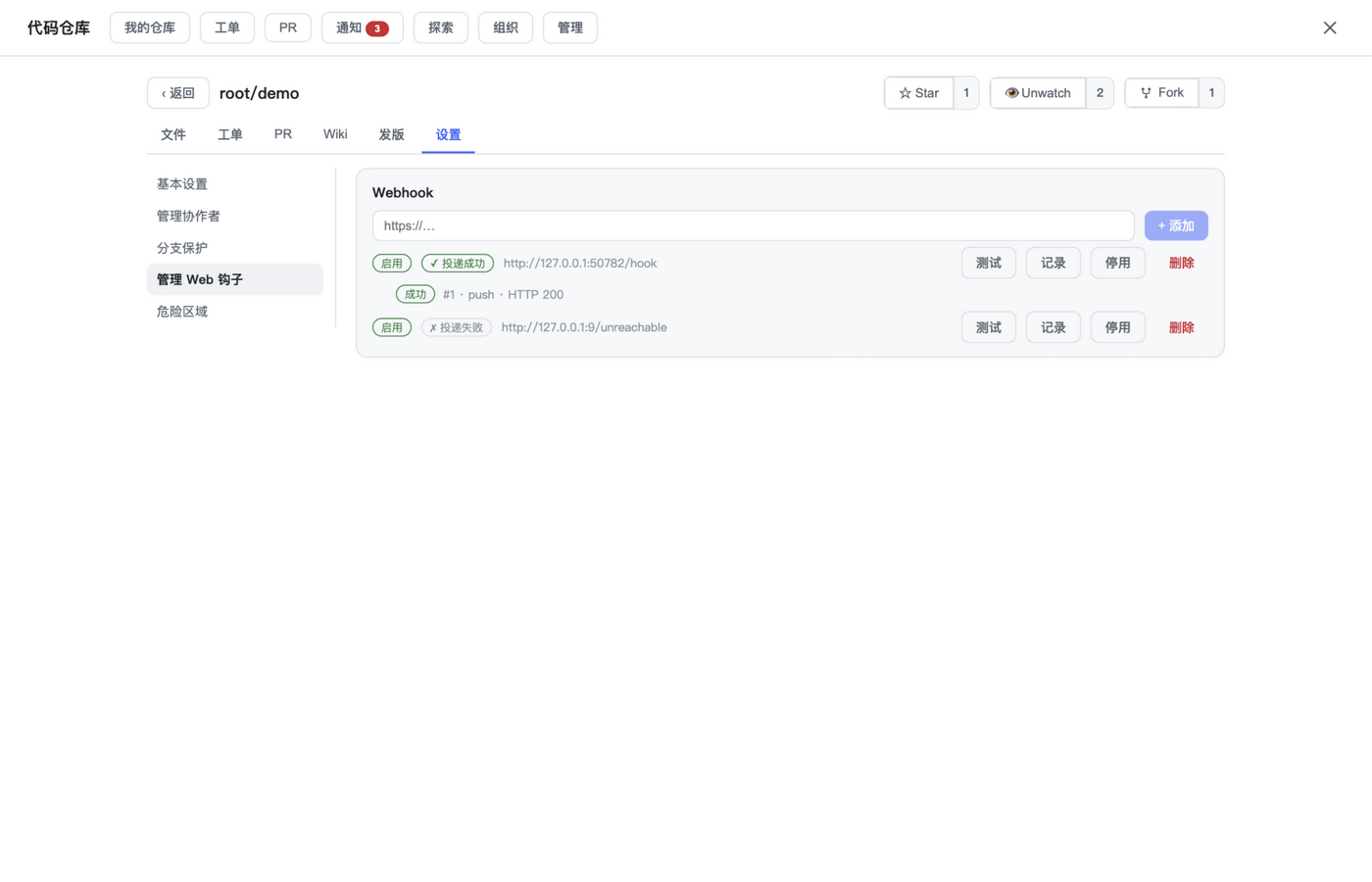Image resolution: width=1372 pixels, height=882 pixels.
Task: Select the 设置 tab
Action: [449, 134]
